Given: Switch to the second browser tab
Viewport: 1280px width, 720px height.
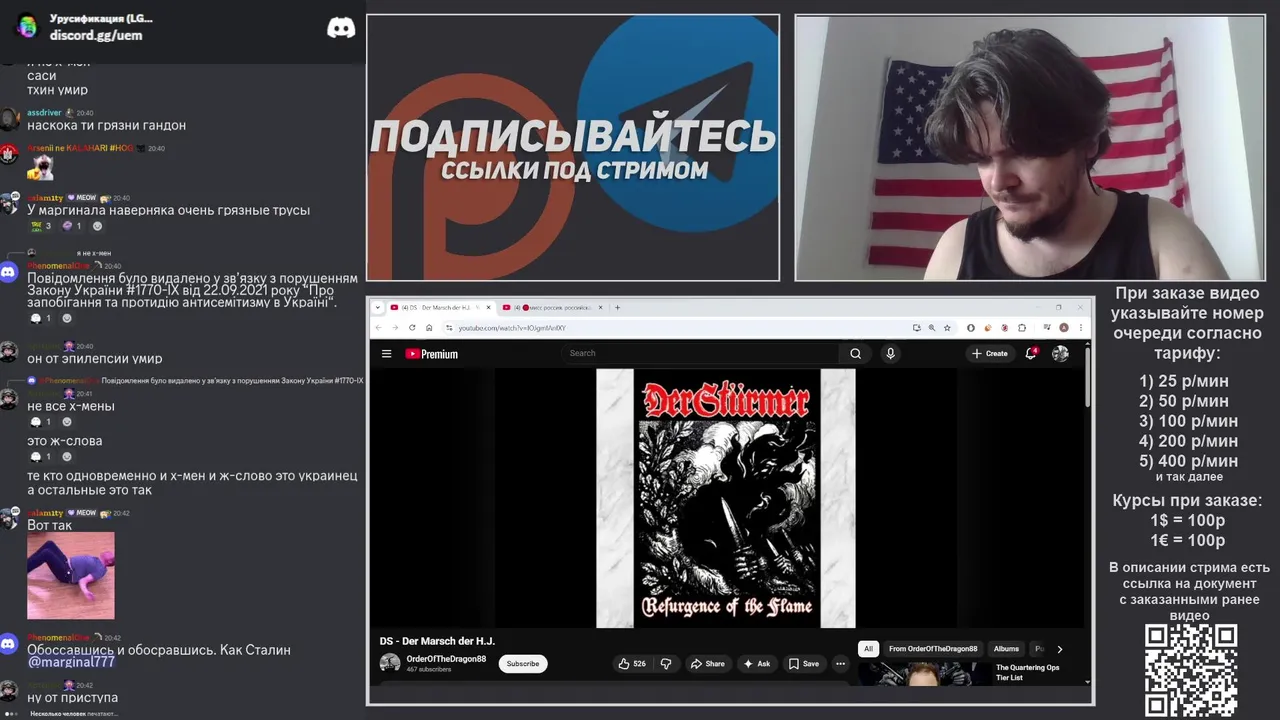Looking at the screenshot, I should point(553,307).
